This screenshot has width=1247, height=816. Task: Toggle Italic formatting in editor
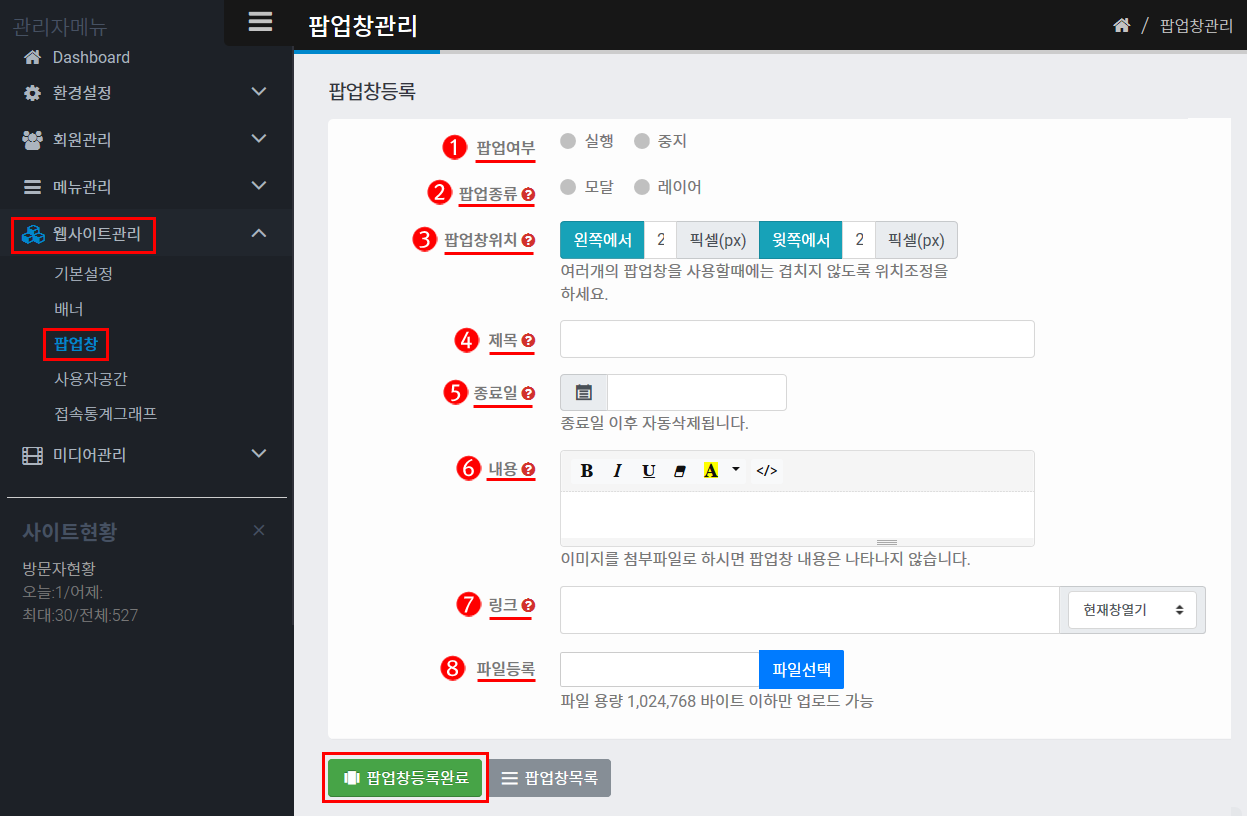click(x=618, y=471)
